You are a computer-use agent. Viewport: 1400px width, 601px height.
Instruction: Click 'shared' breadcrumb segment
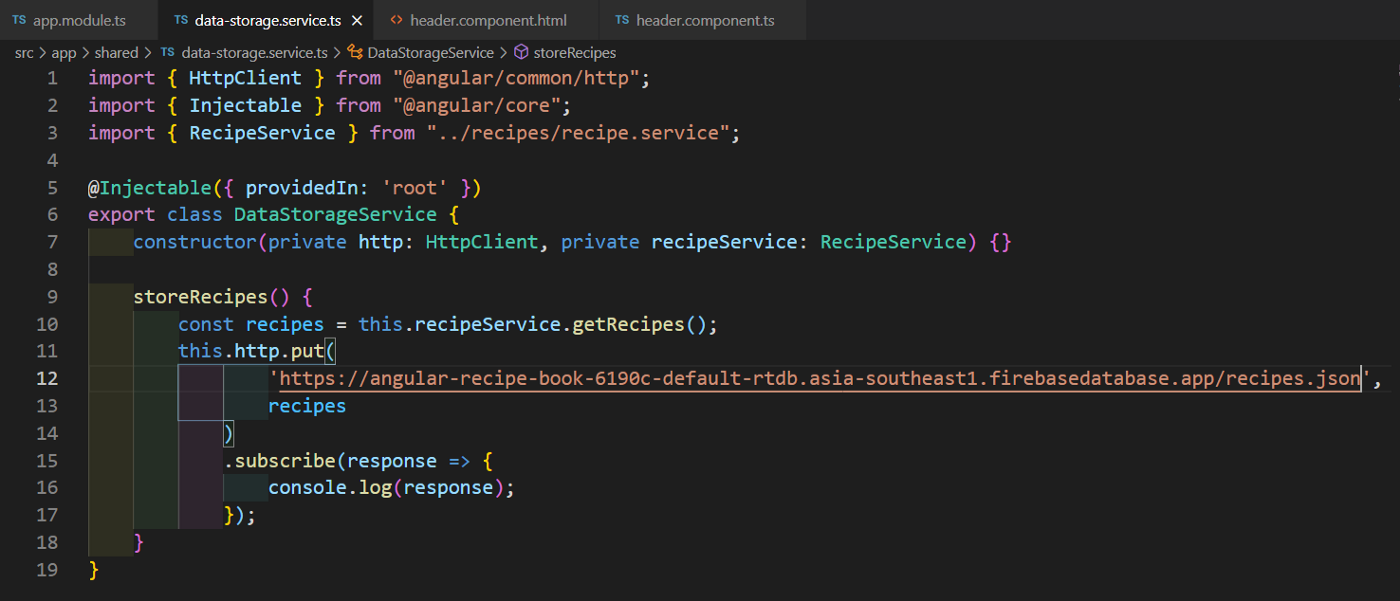coord(117,53)
